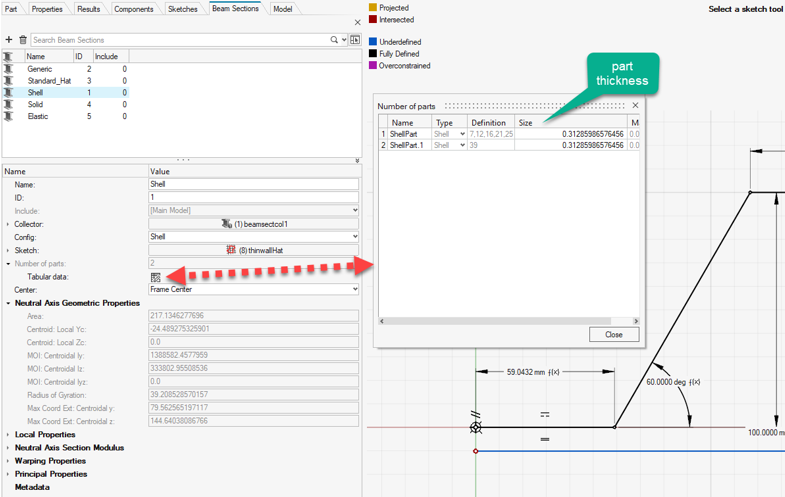Screen dimensions: 785x497
Task: Click the beamsectcol1 collector icon
Action: [227, 224]
